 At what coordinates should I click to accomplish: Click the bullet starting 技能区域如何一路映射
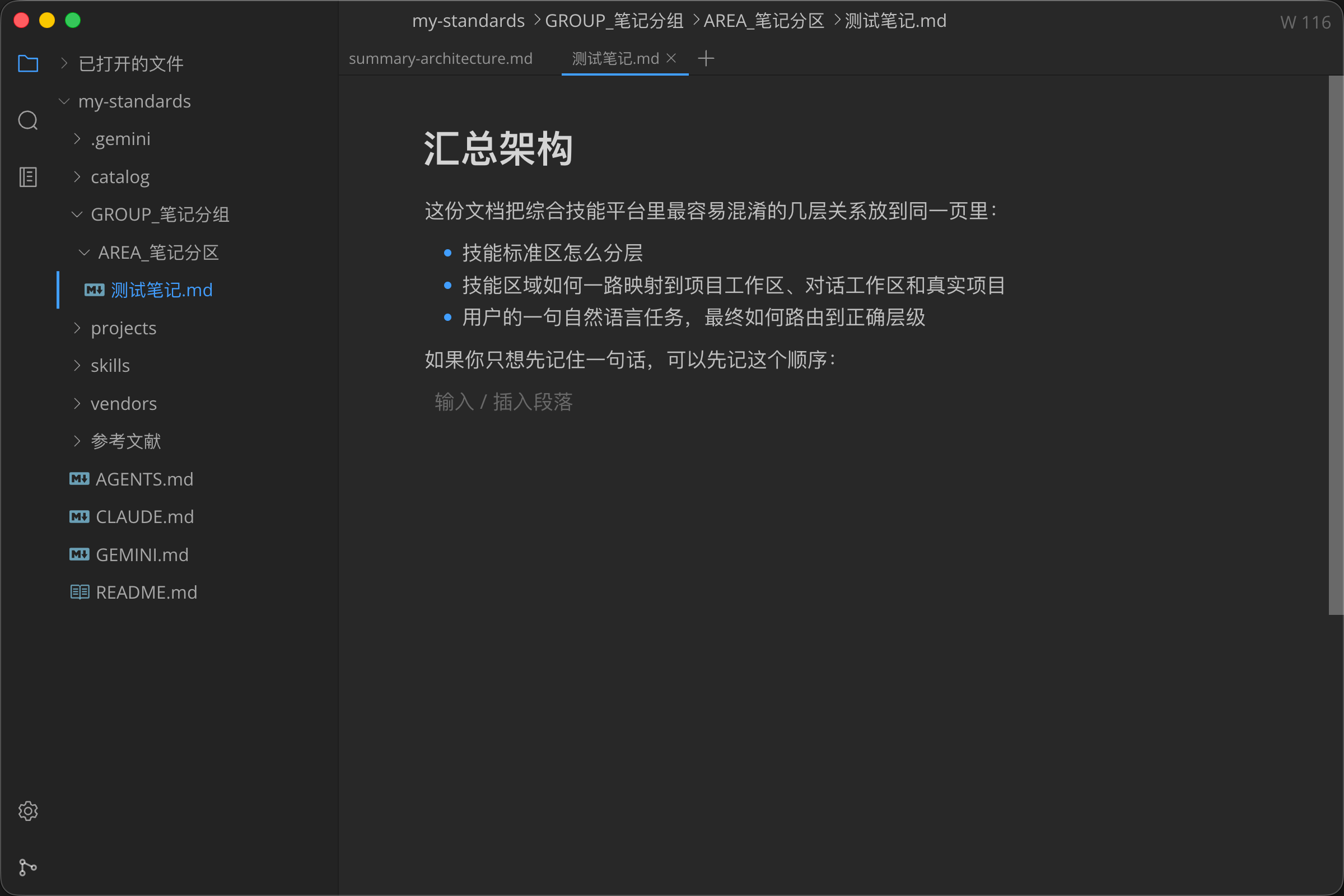[734, 285]
